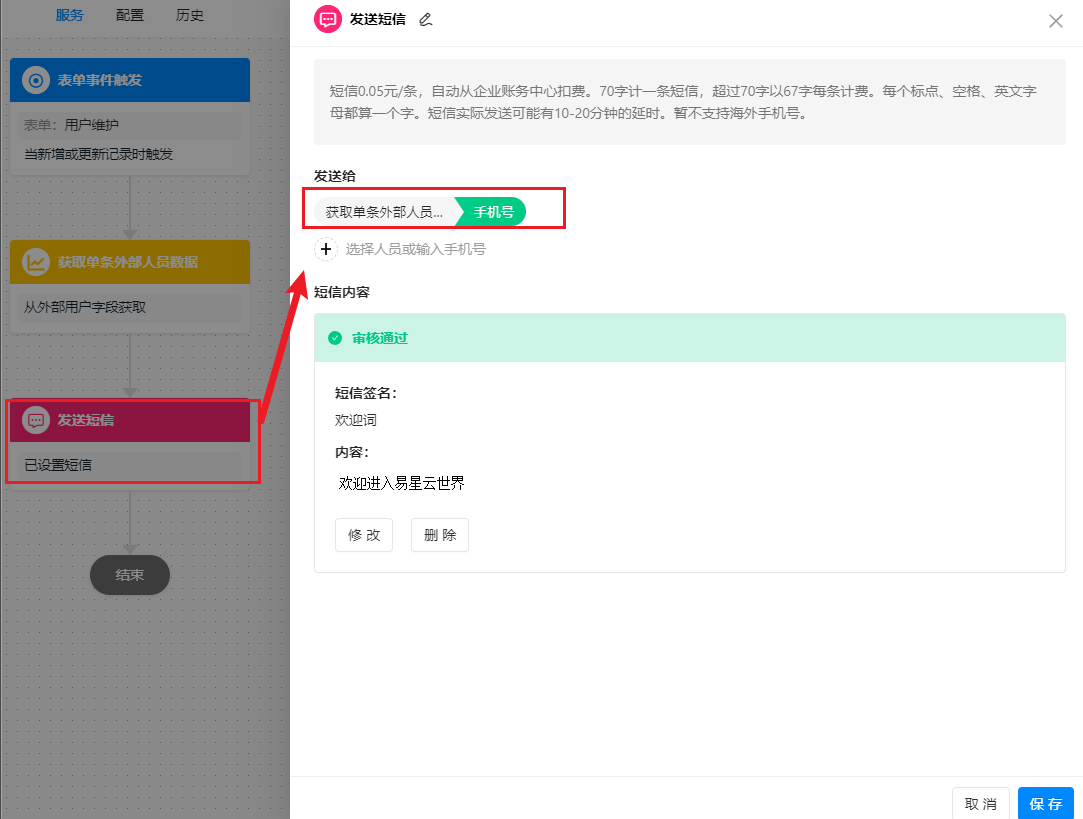Click the target icon on 表单事件触发 node
The width and height of the screenshot is (1083, 819).
click(35, 80)
